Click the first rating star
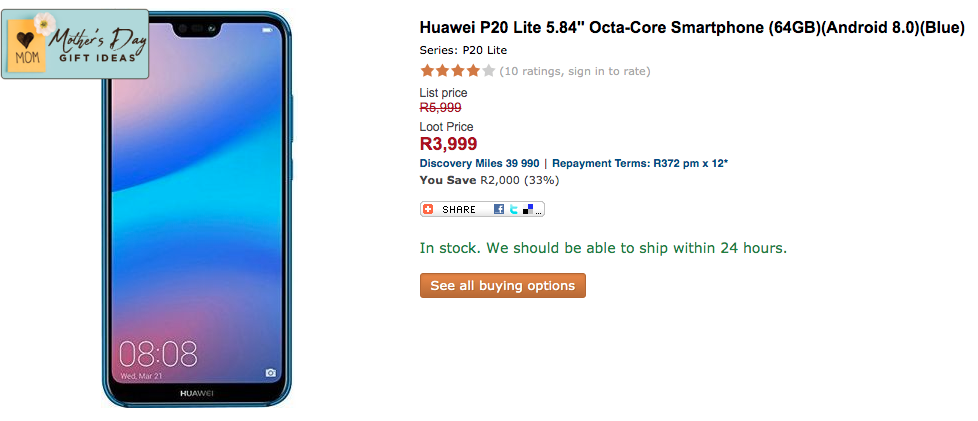Image resolution: width=978 pixels, height=421 pixels. coord(427,71)
